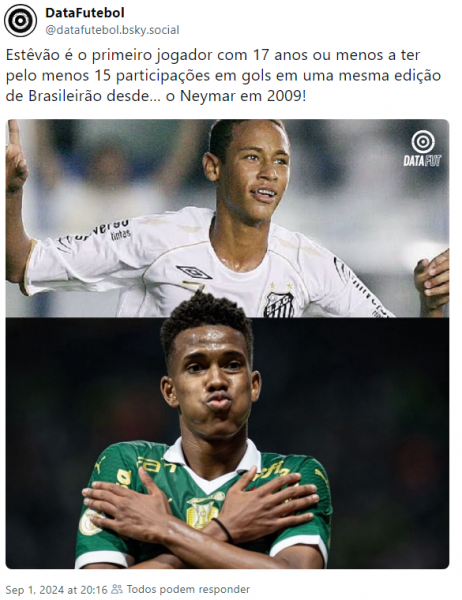Click the black wristband on the crossed arm
The image size is (462, 600).
(224, 530)
